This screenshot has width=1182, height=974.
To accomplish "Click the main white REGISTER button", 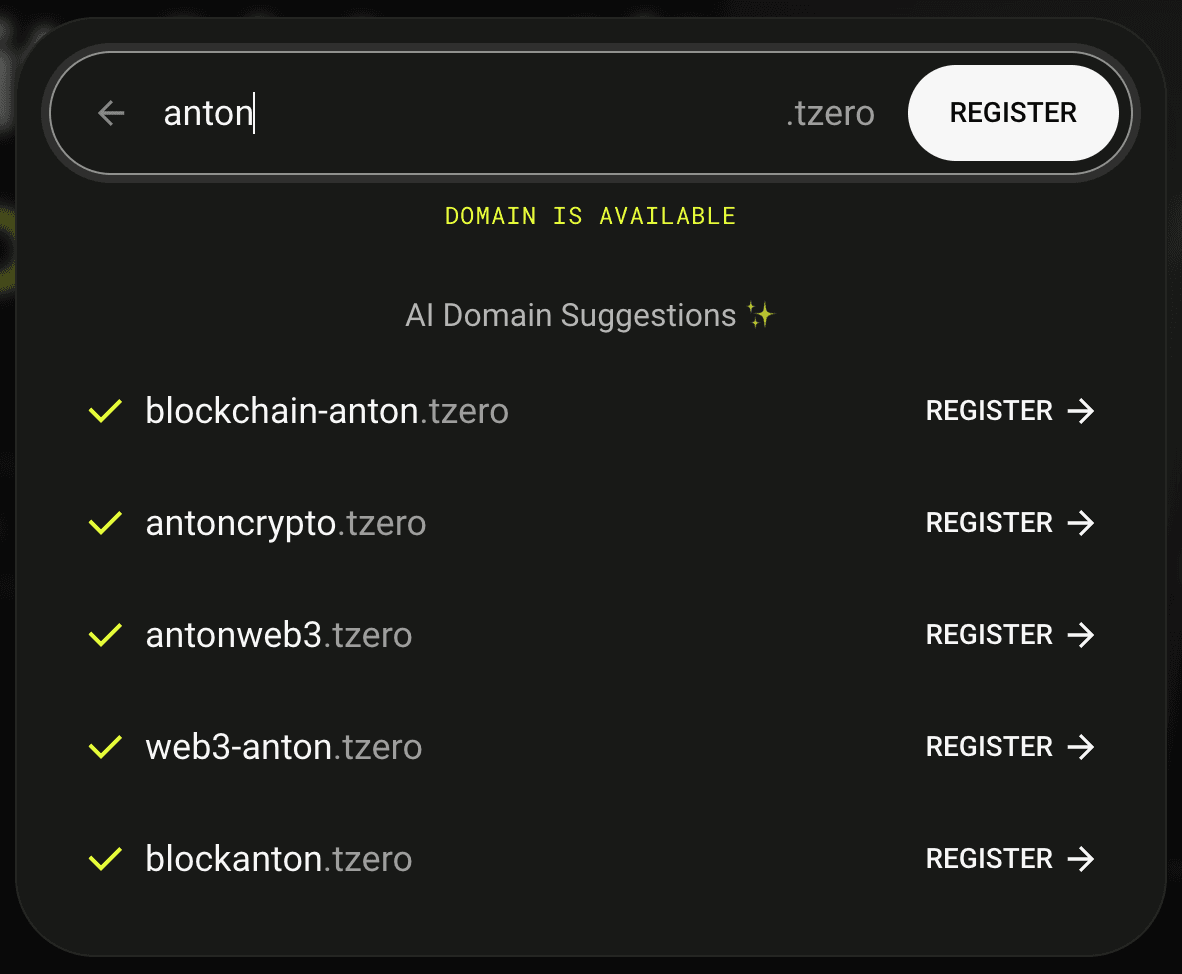I will pyautogui.click(x=1013, y=113).
